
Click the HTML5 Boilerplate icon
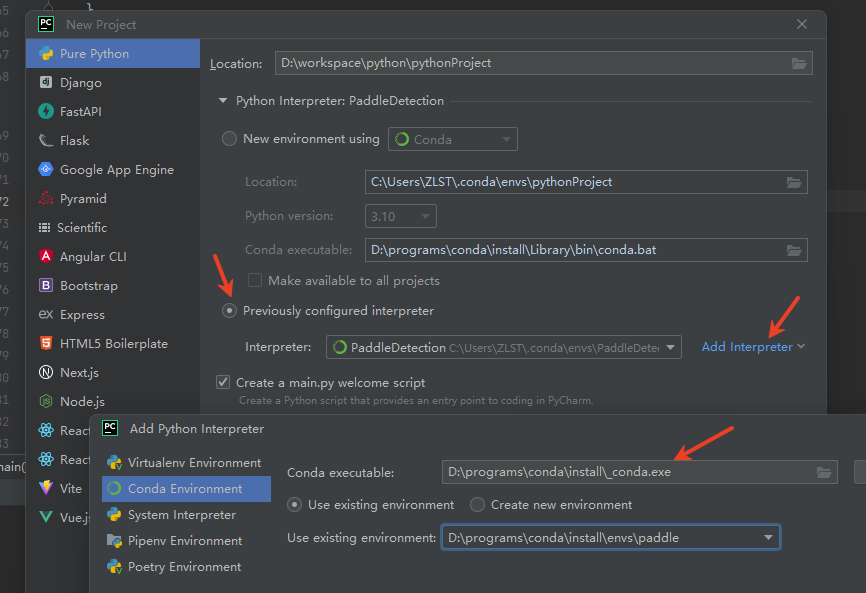click(46, 343)
